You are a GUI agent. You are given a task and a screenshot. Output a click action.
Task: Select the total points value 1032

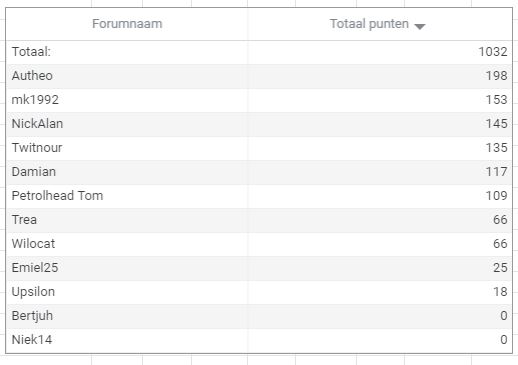493,52
